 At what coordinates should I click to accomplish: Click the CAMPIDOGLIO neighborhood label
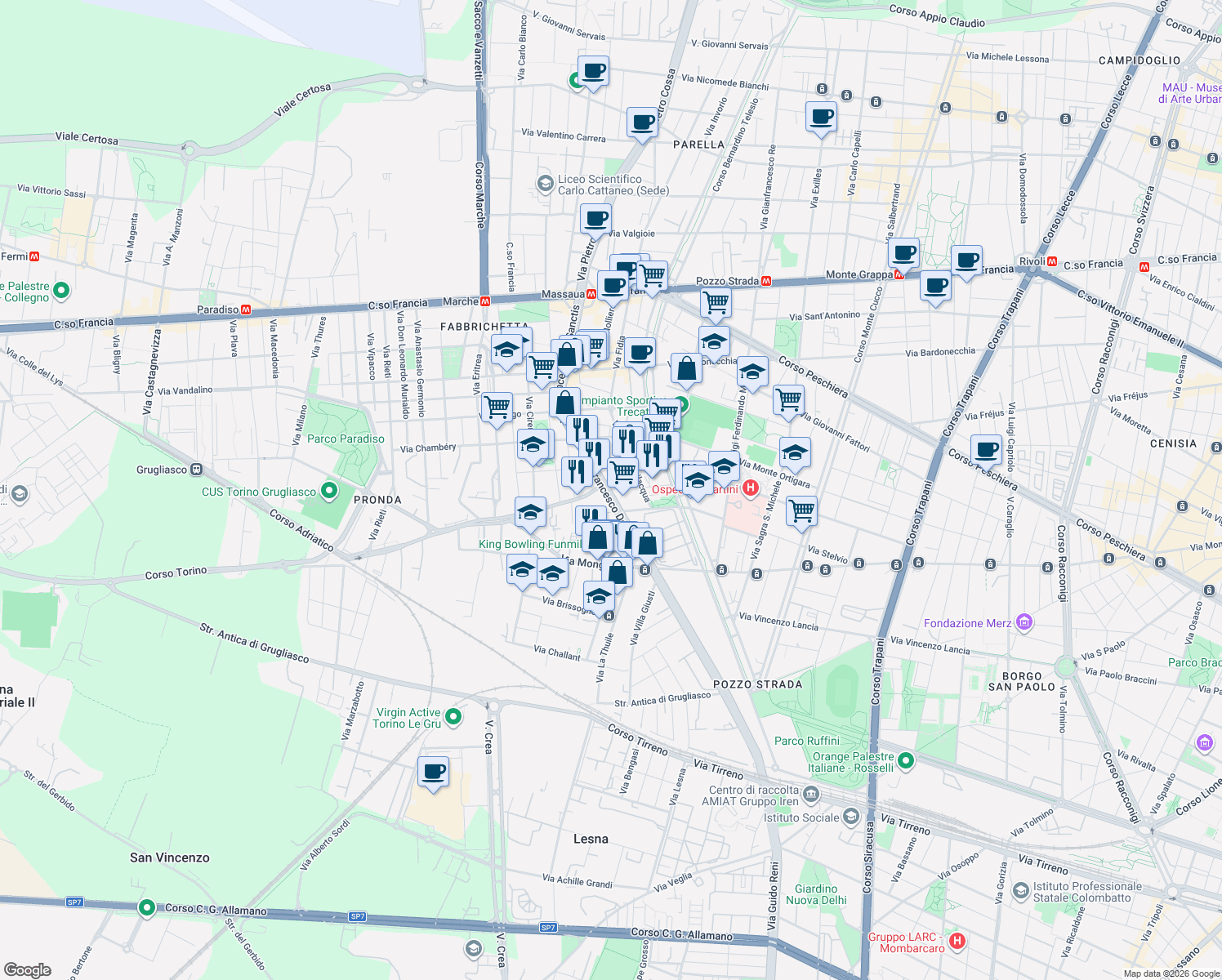1139,60
